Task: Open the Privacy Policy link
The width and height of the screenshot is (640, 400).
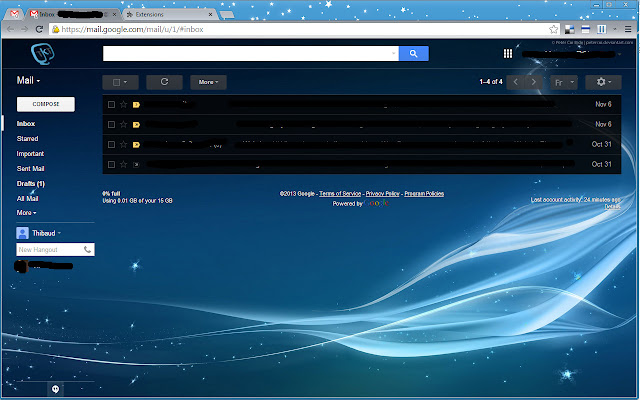Action: (x=382, y=194)
